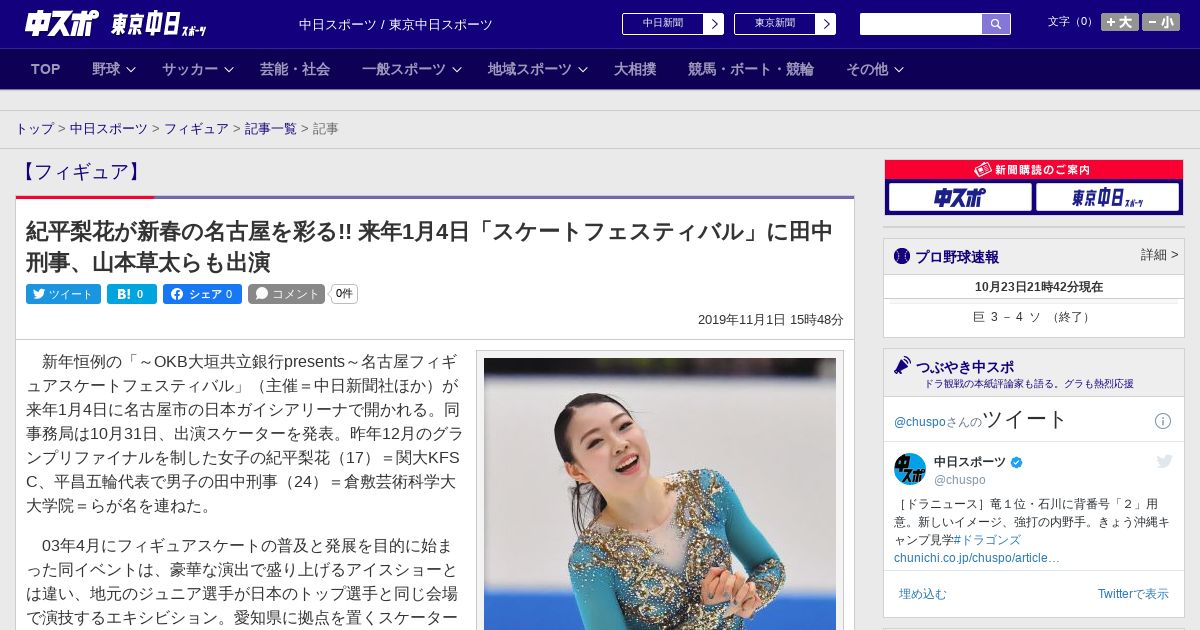The height and width of the screenshot is (630, 1200).
Task: Open 中スポ subscription banner
Action: pyautogui.click(x=960, y=198)
